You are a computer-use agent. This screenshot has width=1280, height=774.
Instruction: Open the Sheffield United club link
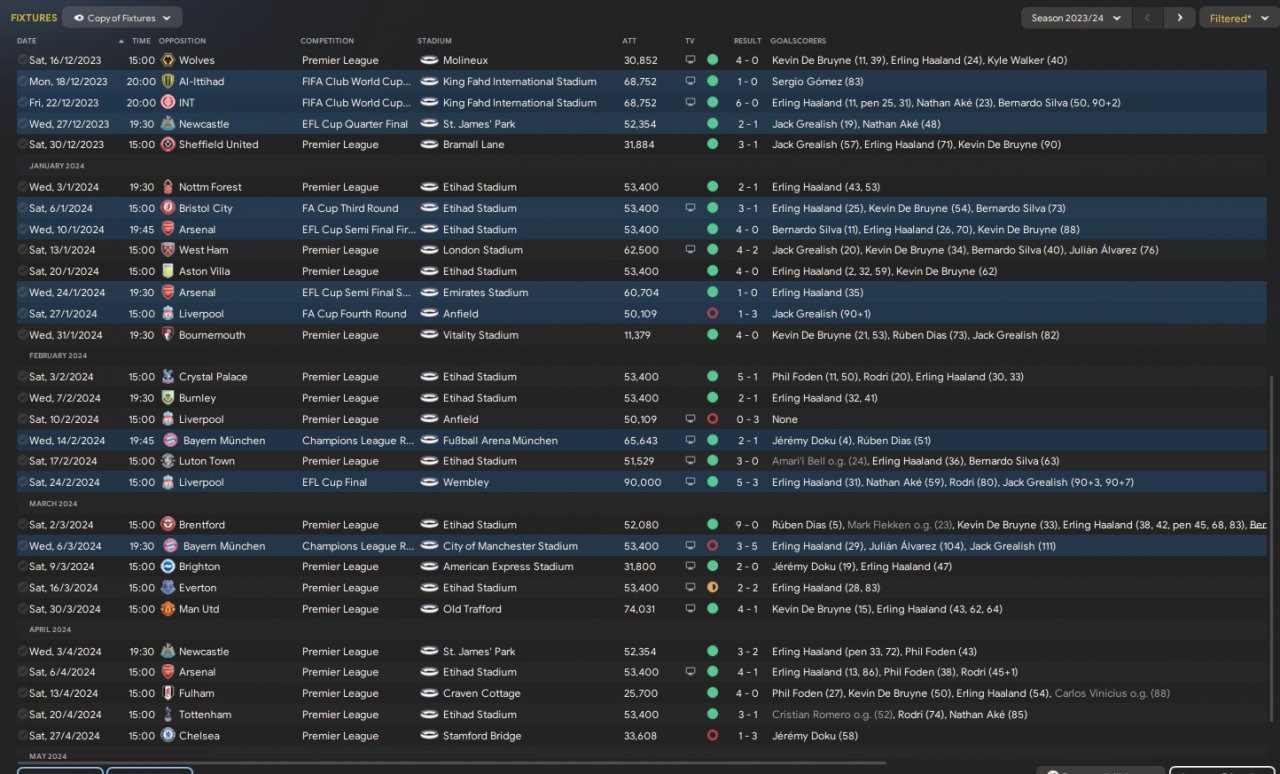coord(218,144)
